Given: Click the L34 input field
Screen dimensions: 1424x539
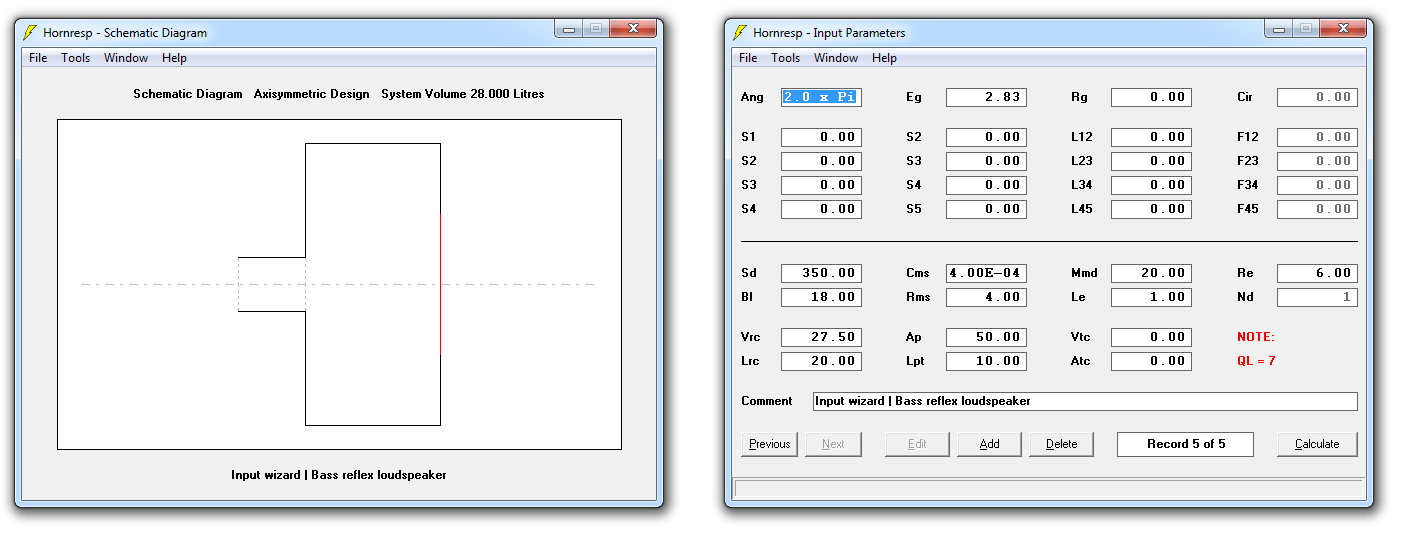Looking at the screenshot, I should coord(1151,185).
